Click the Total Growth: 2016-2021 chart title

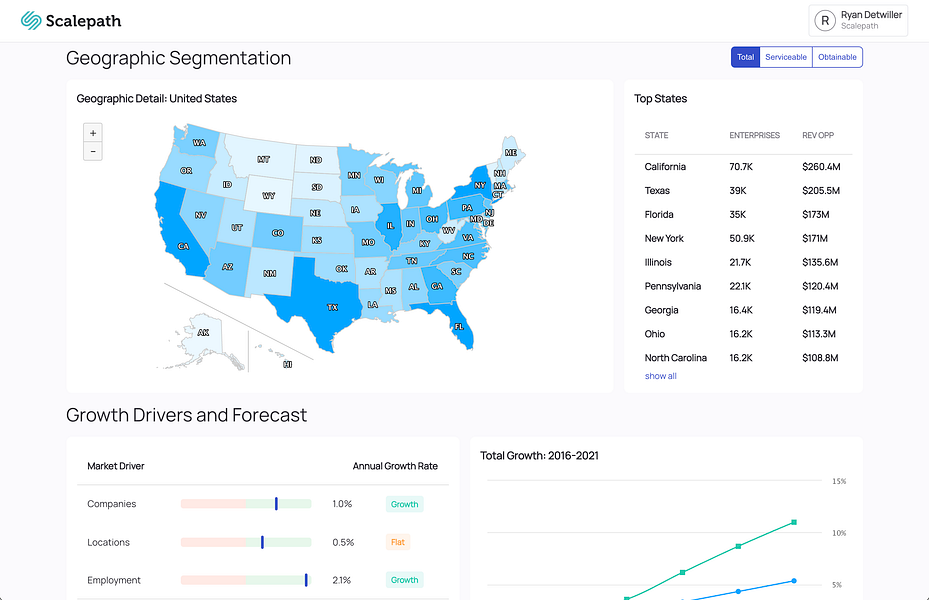pyautogui.click(x=539, y=455)
